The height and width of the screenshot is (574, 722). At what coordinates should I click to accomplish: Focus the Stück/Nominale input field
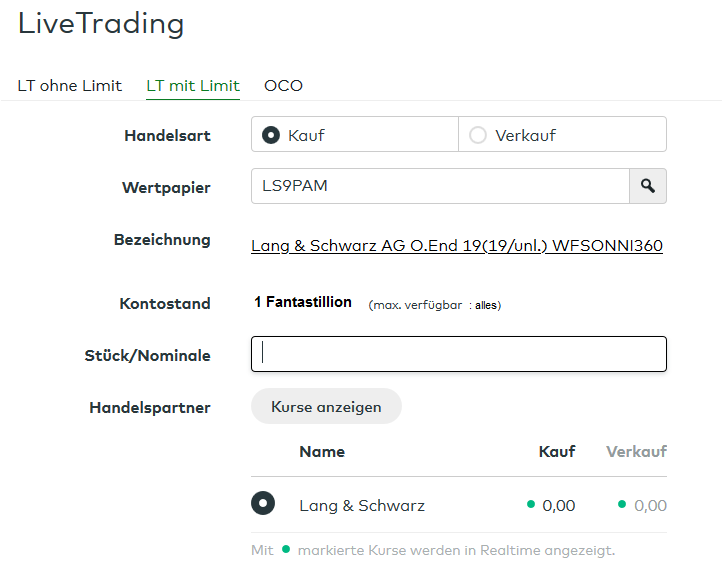coord(458,354)
